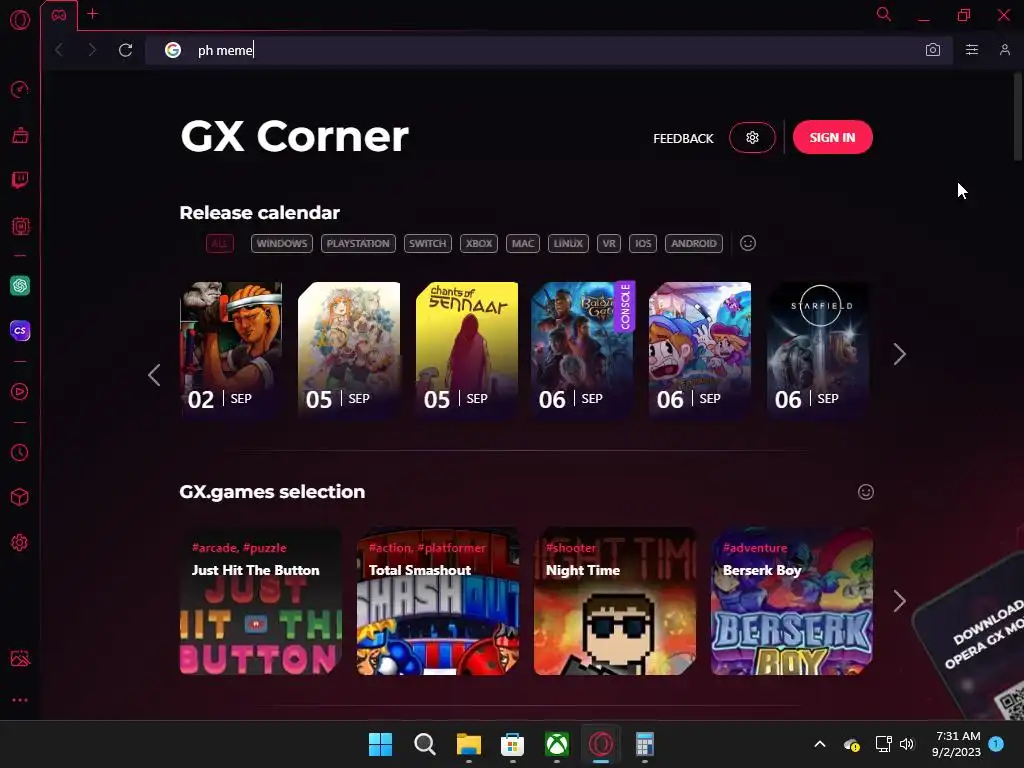Open Extensions cube icon in sidebar
This screenshot has width=1024, height=768.
[x=20, y=498]
